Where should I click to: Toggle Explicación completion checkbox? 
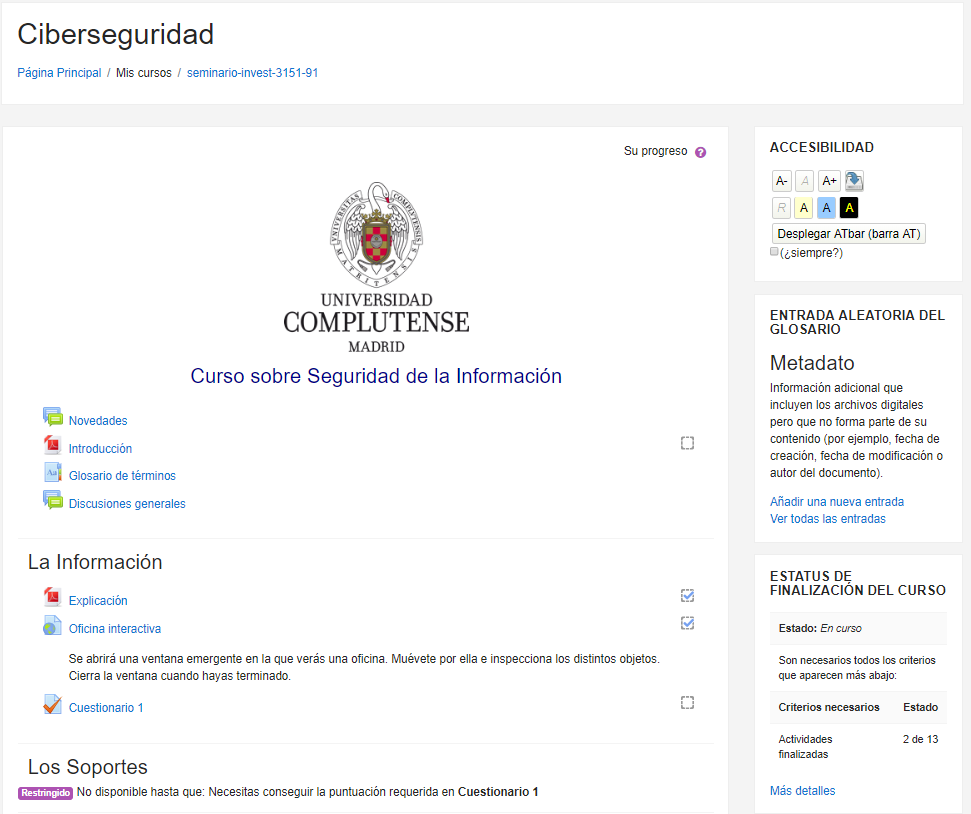pyautogui.click(x=687, y=595)
